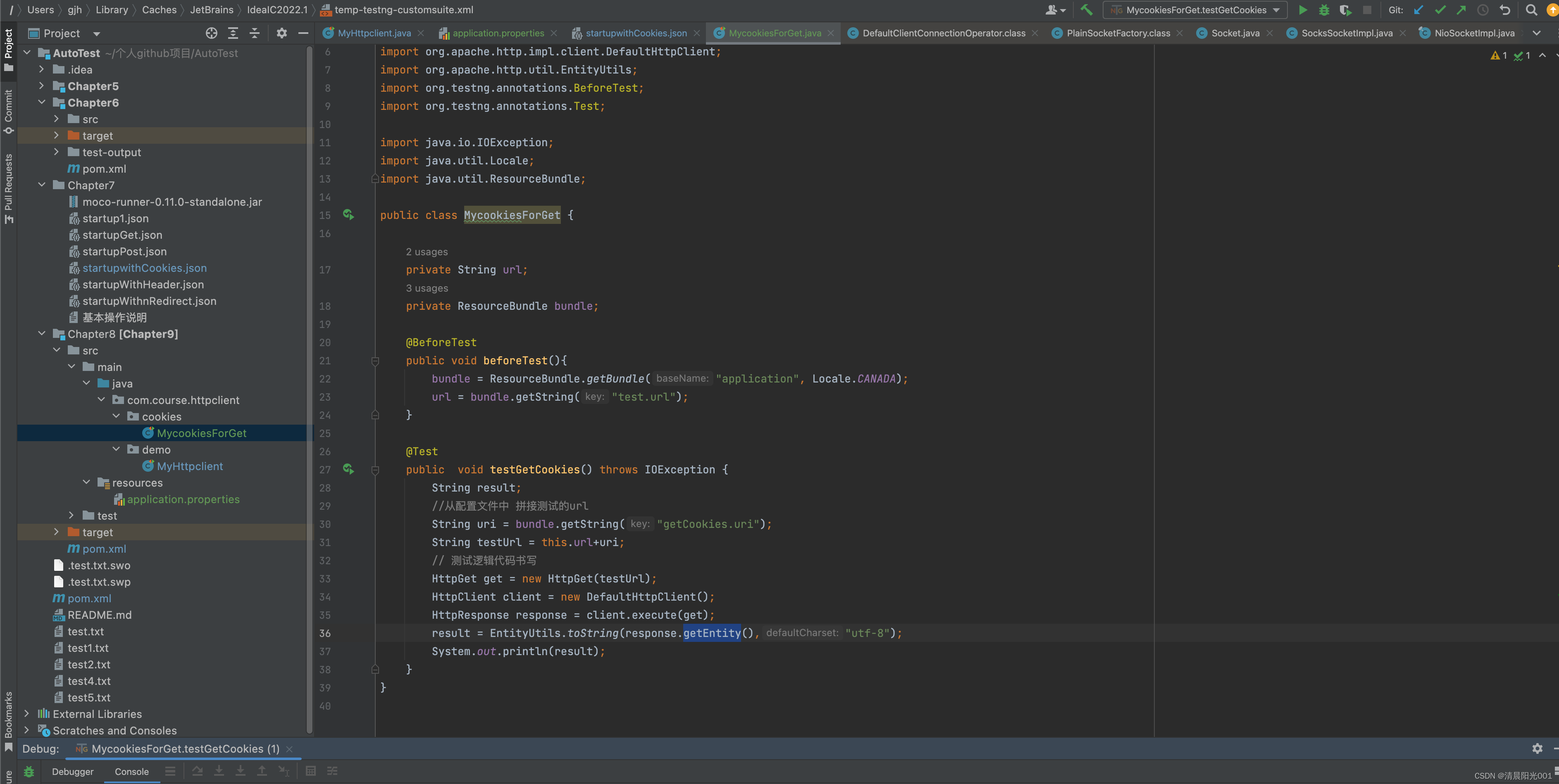Open Search Everywhere magnifier icon
This screenshot has height=784, width=1559.
point(1531,10)
